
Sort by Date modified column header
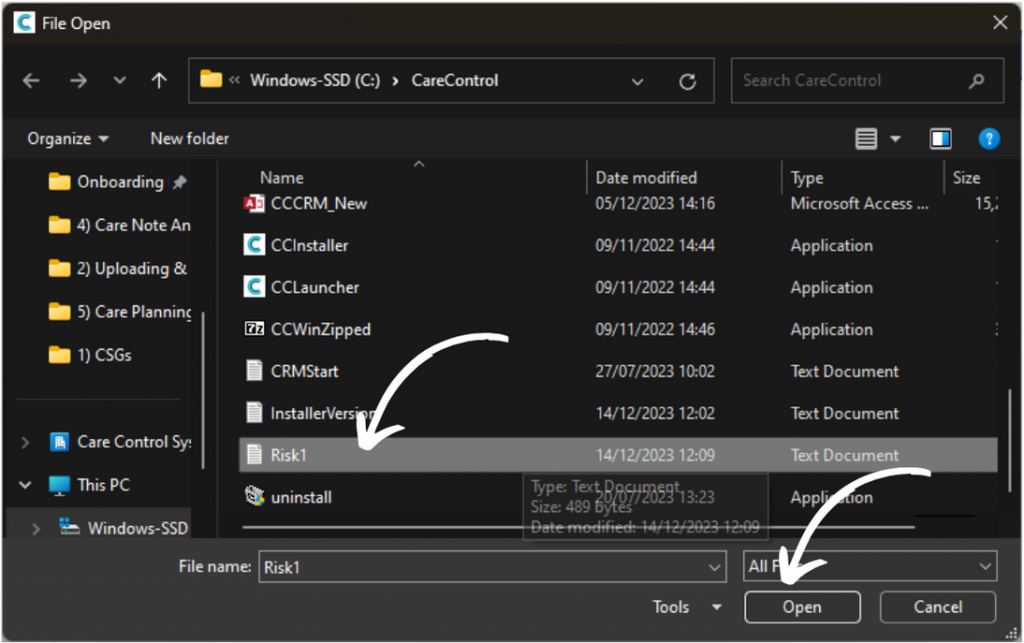click(646, 178)
